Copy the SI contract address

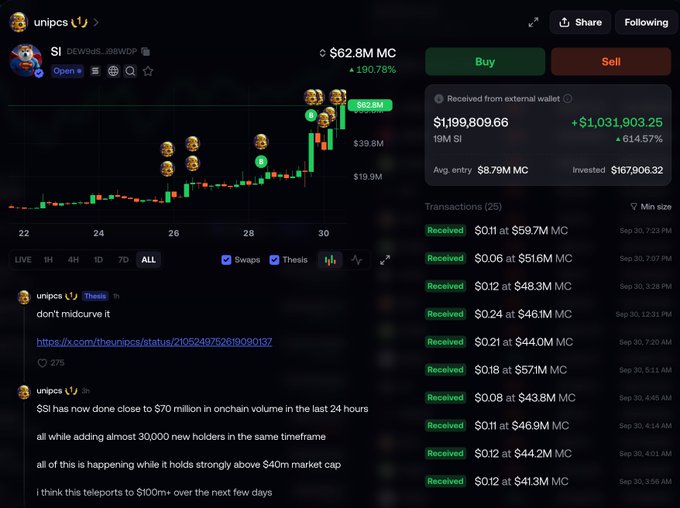coord(146,52)
